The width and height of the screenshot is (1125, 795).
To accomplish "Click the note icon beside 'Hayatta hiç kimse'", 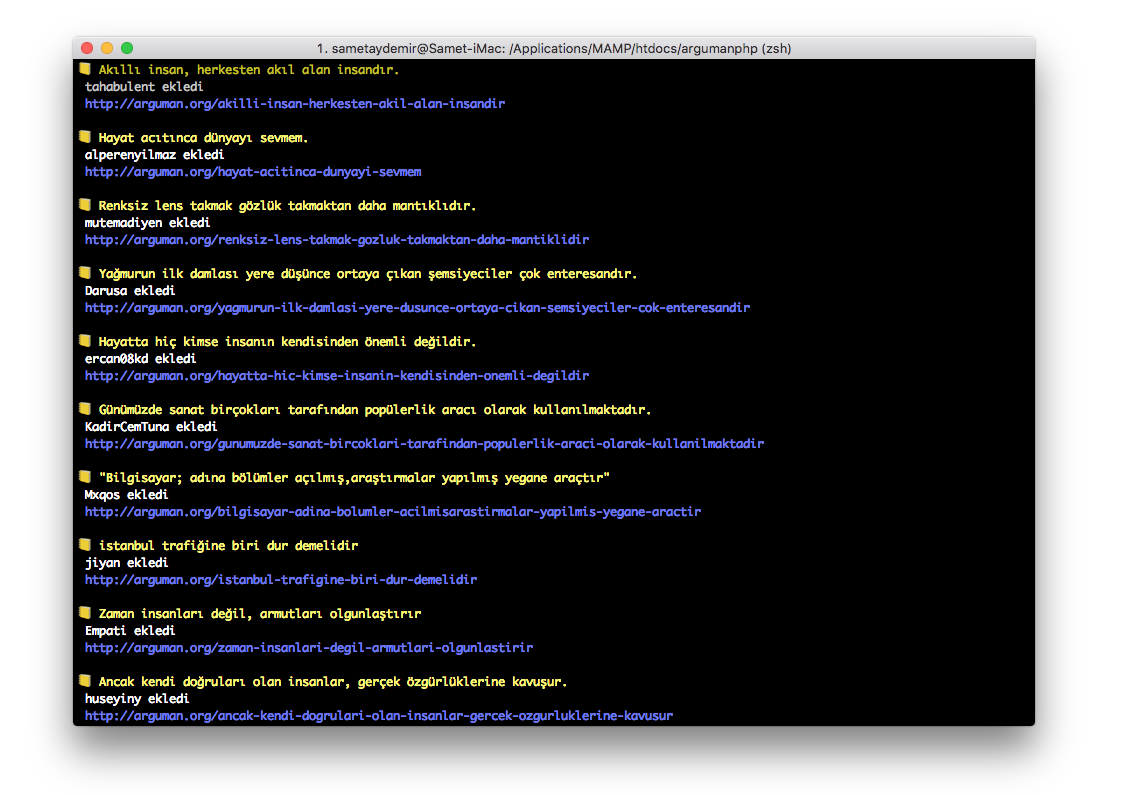I will tap(85, 341).
